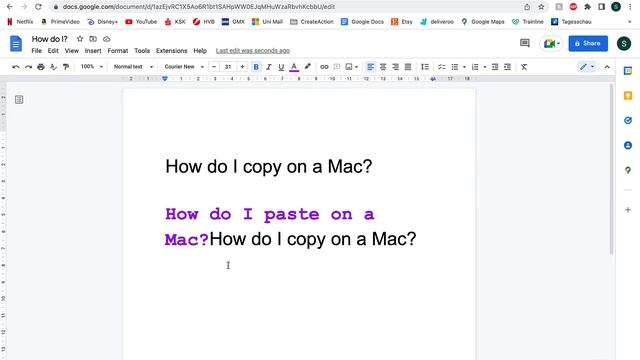This screenshot has height=360, width=640.
Task: Open the Format menu
Action: coord(118,51)
